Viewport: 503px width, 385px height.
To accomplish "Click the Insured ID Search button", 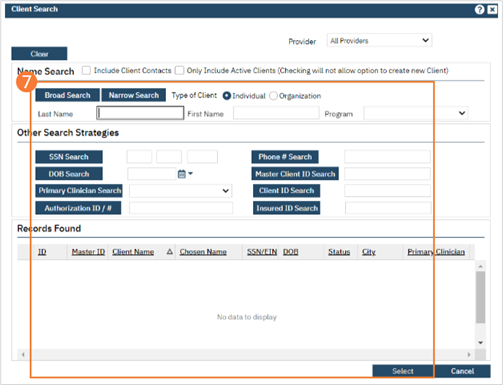I will (x=287, y=208).
